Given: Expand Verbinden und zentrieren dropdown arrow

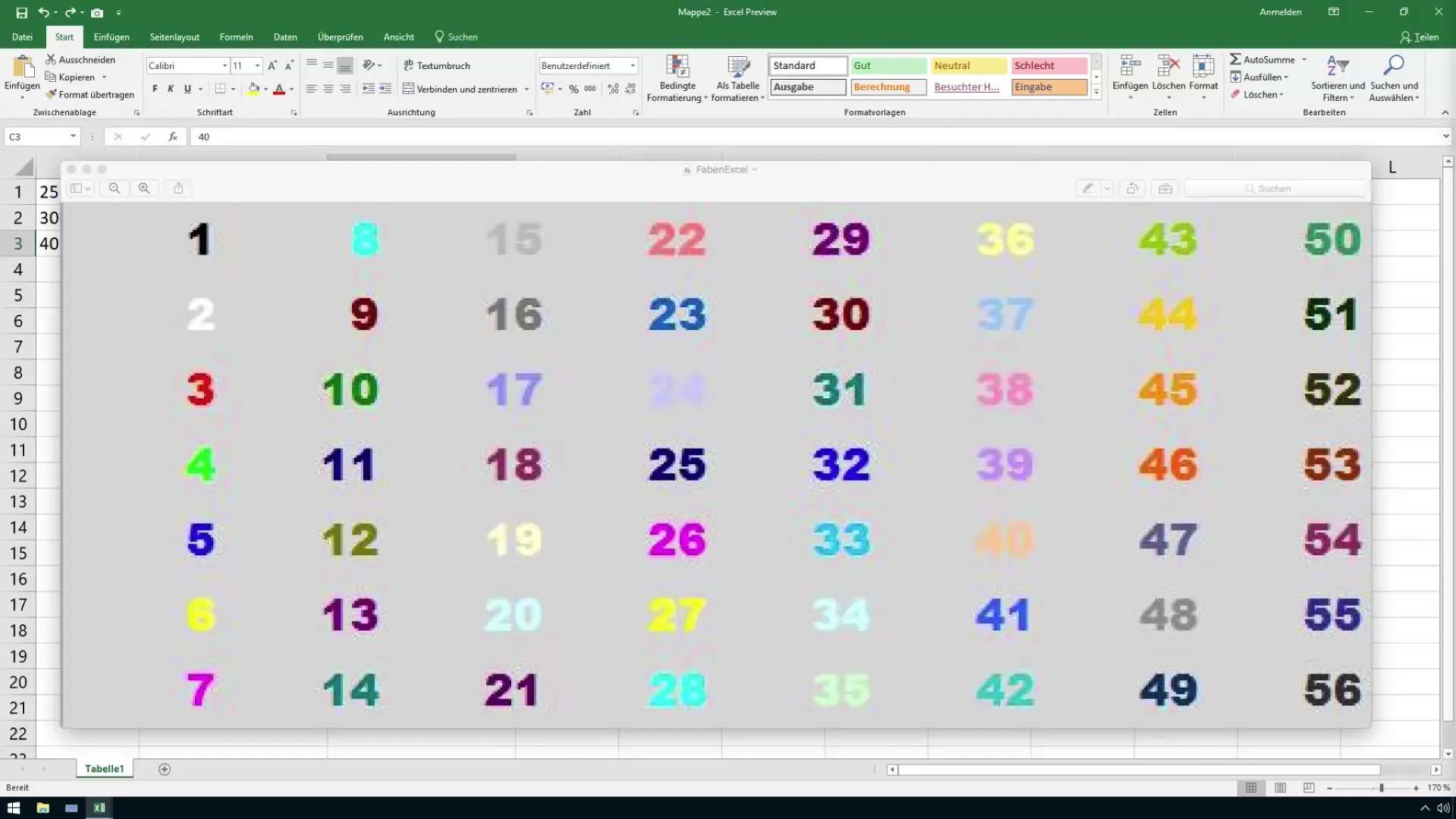Looking at the screenshot, I should point(526,89).
